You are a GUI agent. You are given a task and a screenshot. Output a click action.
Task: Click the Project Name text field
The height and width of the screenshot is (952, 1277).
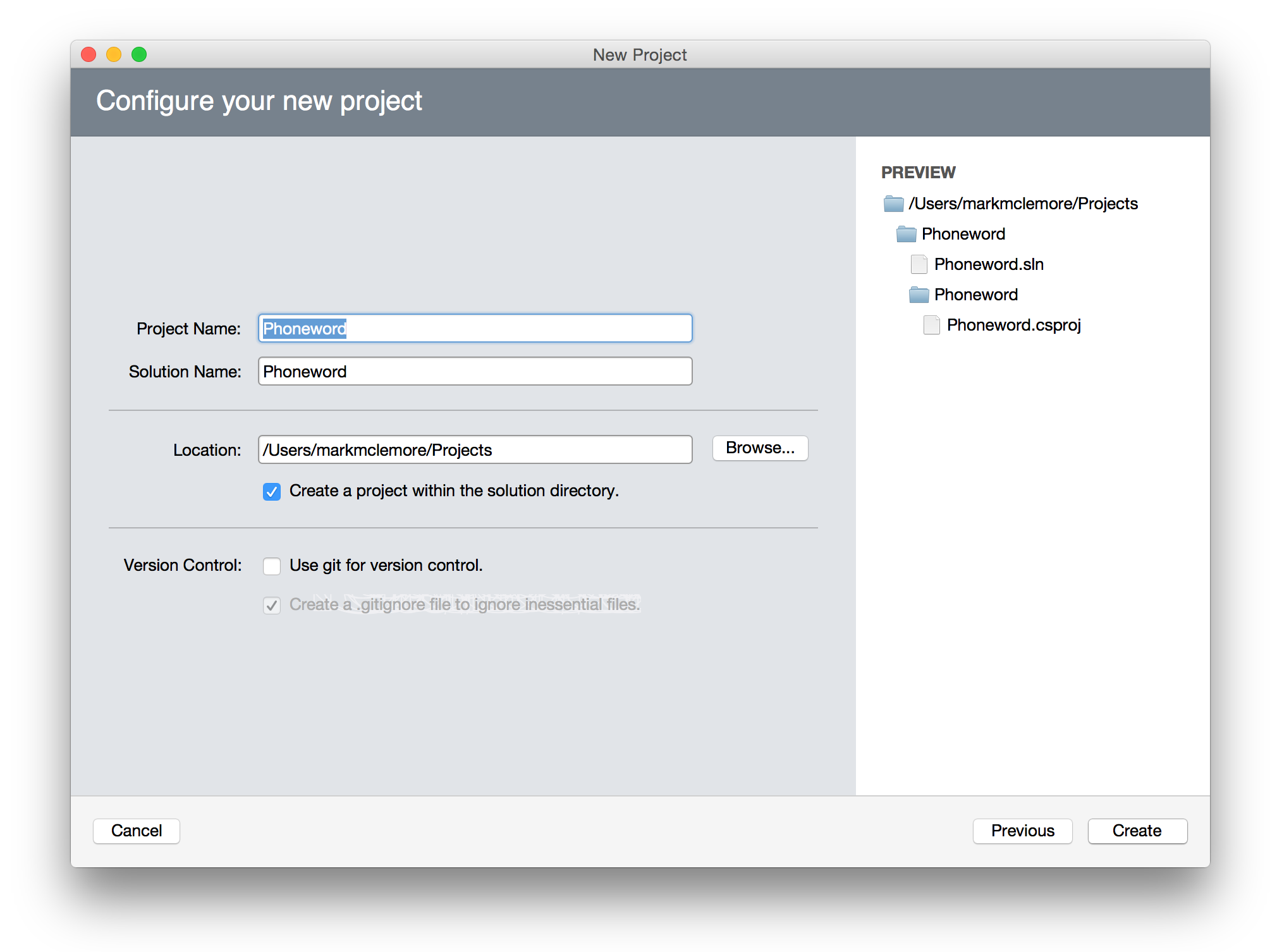475,328
